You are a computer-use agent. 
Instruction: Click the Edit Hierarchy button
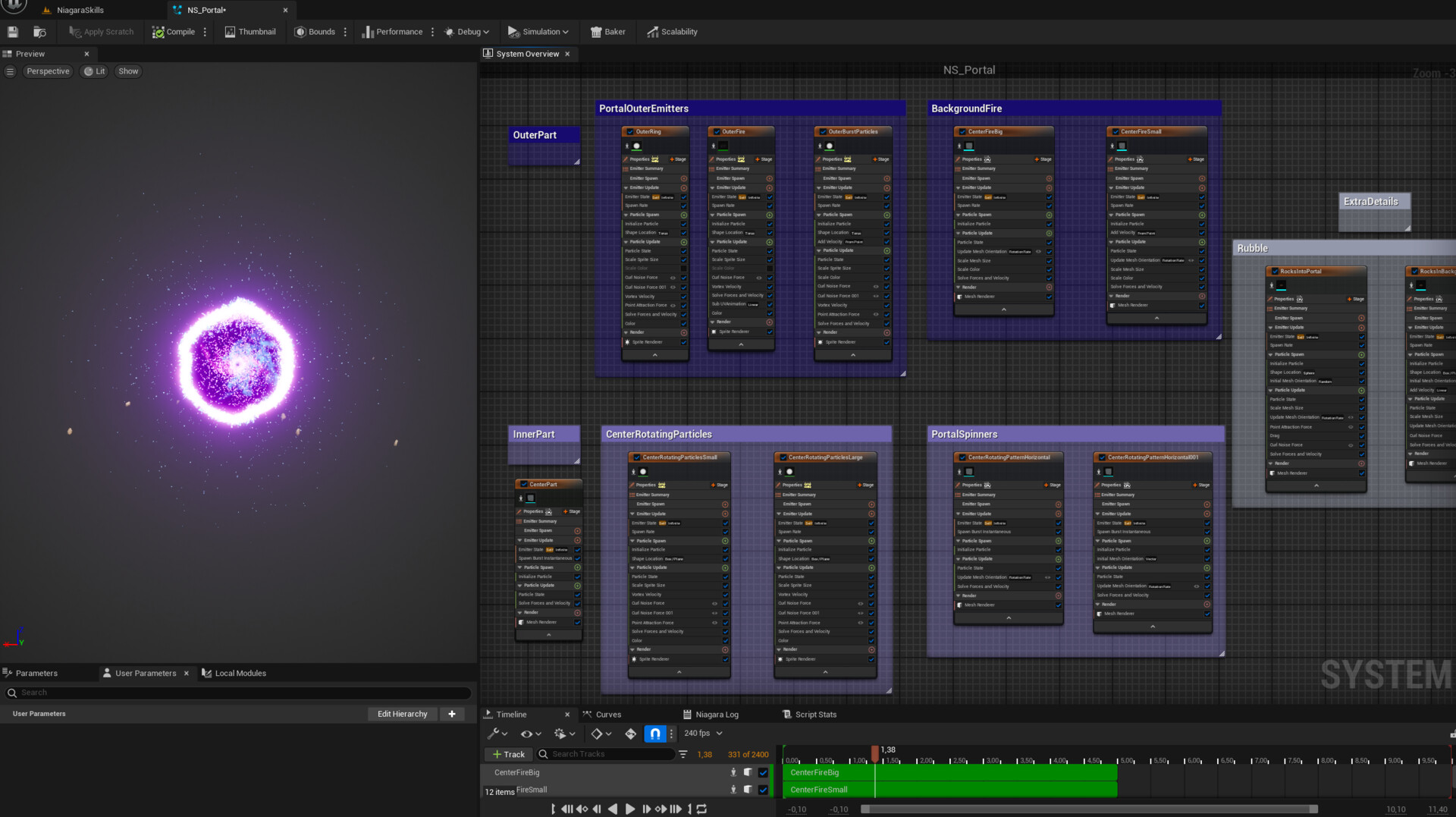[402, 714]
